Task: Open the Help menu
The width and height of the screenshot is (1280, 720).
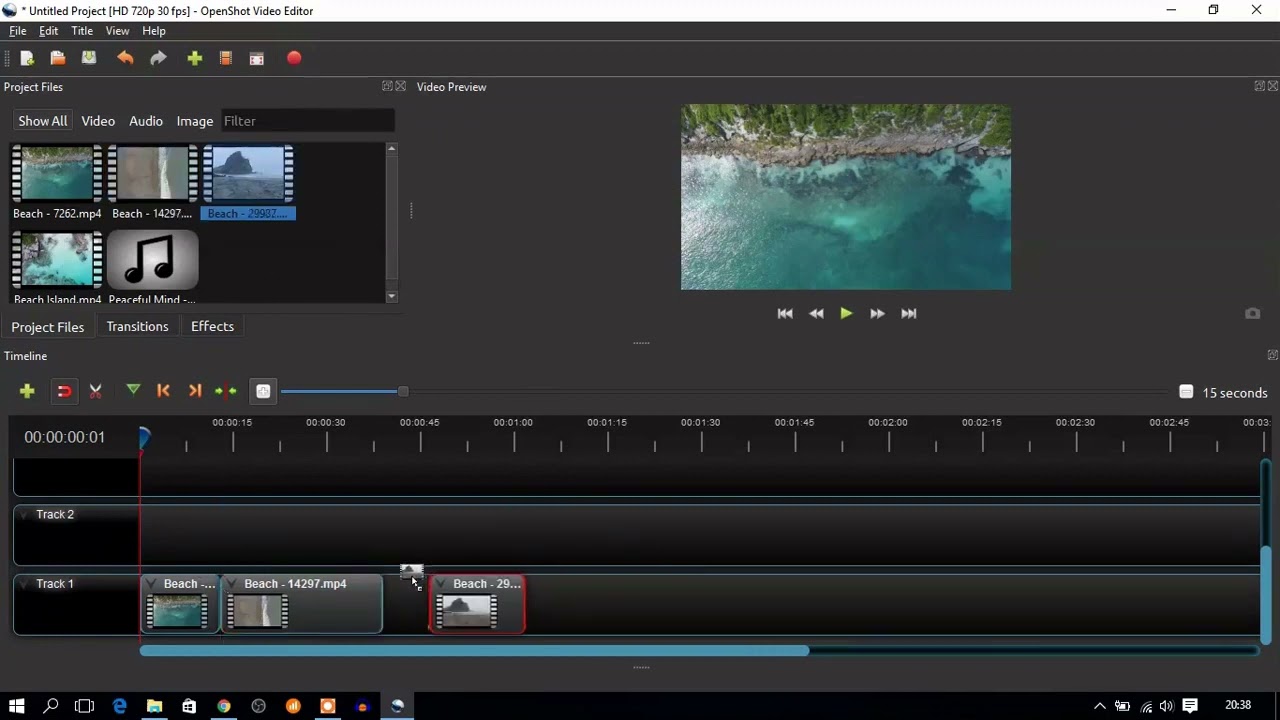Action: coord(154,31)
